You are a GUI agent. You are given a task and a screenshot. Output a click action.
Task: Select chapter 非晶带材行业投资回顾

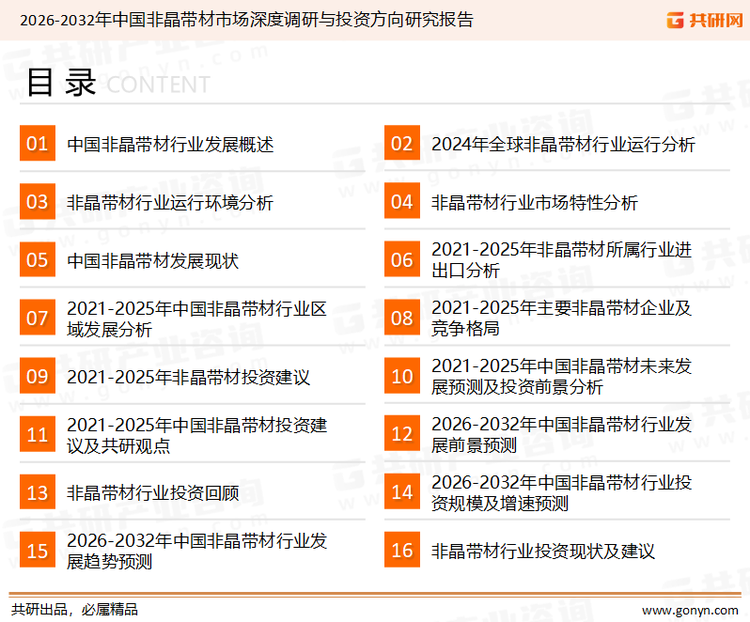coord(153,492)
